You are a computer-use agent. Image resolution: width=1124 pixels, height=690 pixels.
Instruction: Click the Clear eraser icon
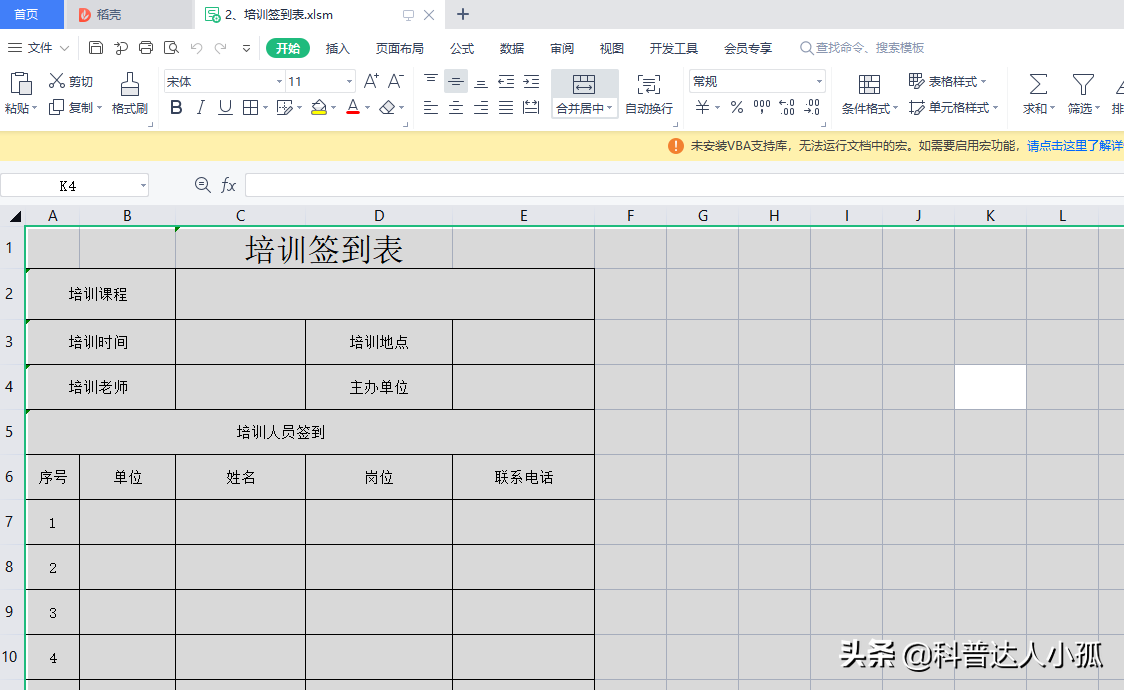coord(387,107)
